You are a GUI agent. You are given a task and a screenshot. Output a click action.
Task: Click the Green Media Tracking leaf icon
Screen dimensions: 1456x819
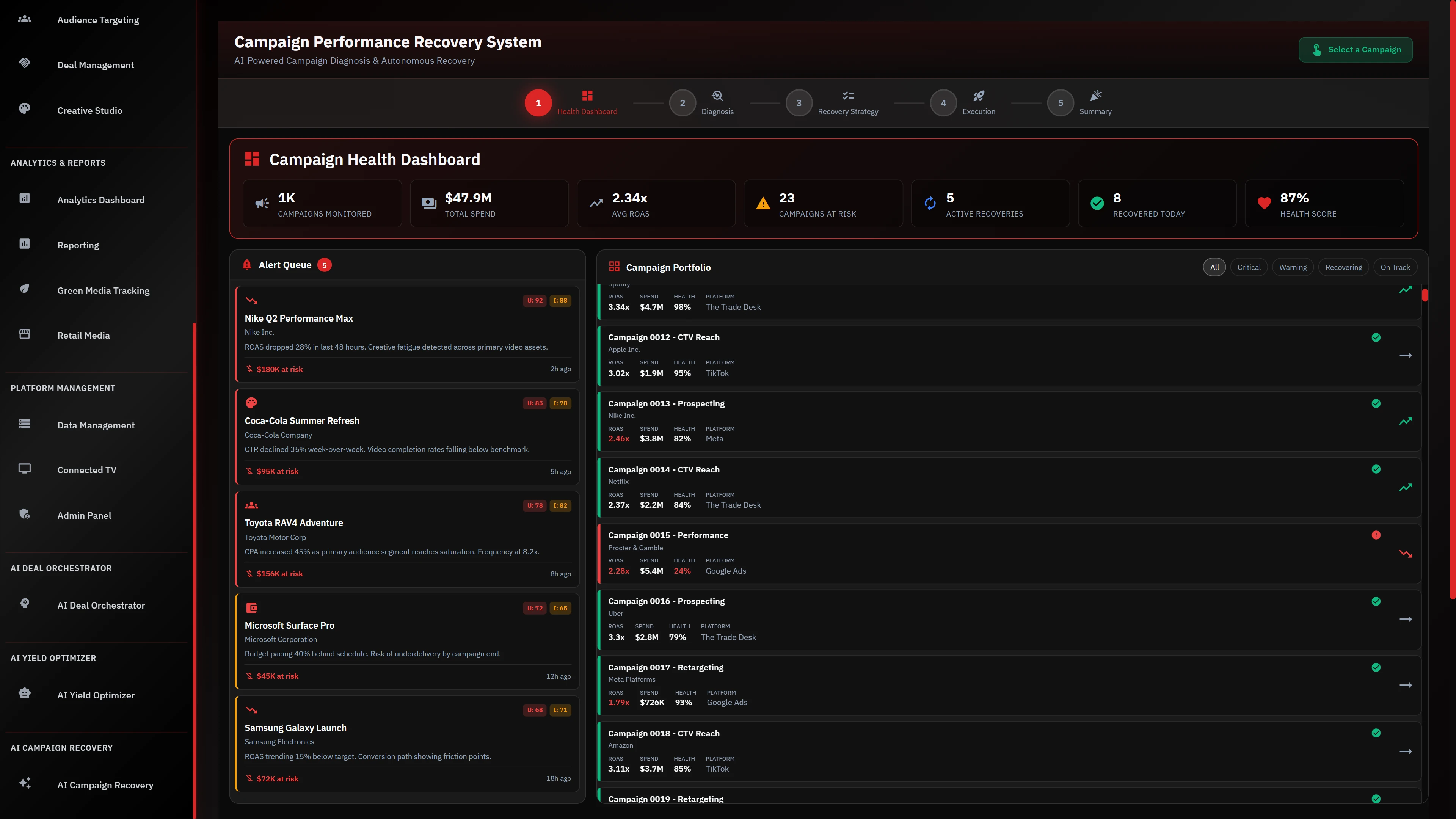(x=24, y=288)
